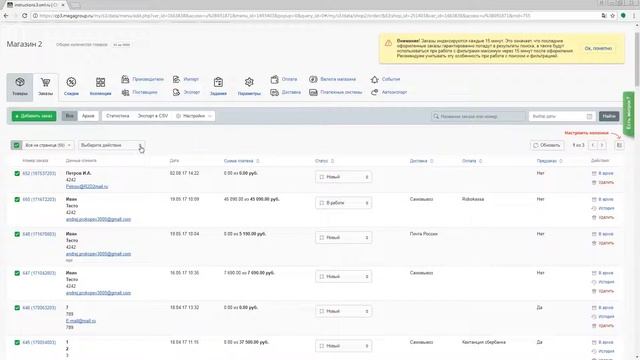Reload page with browser refresh button
640x360 pixels.
(24, 16)
